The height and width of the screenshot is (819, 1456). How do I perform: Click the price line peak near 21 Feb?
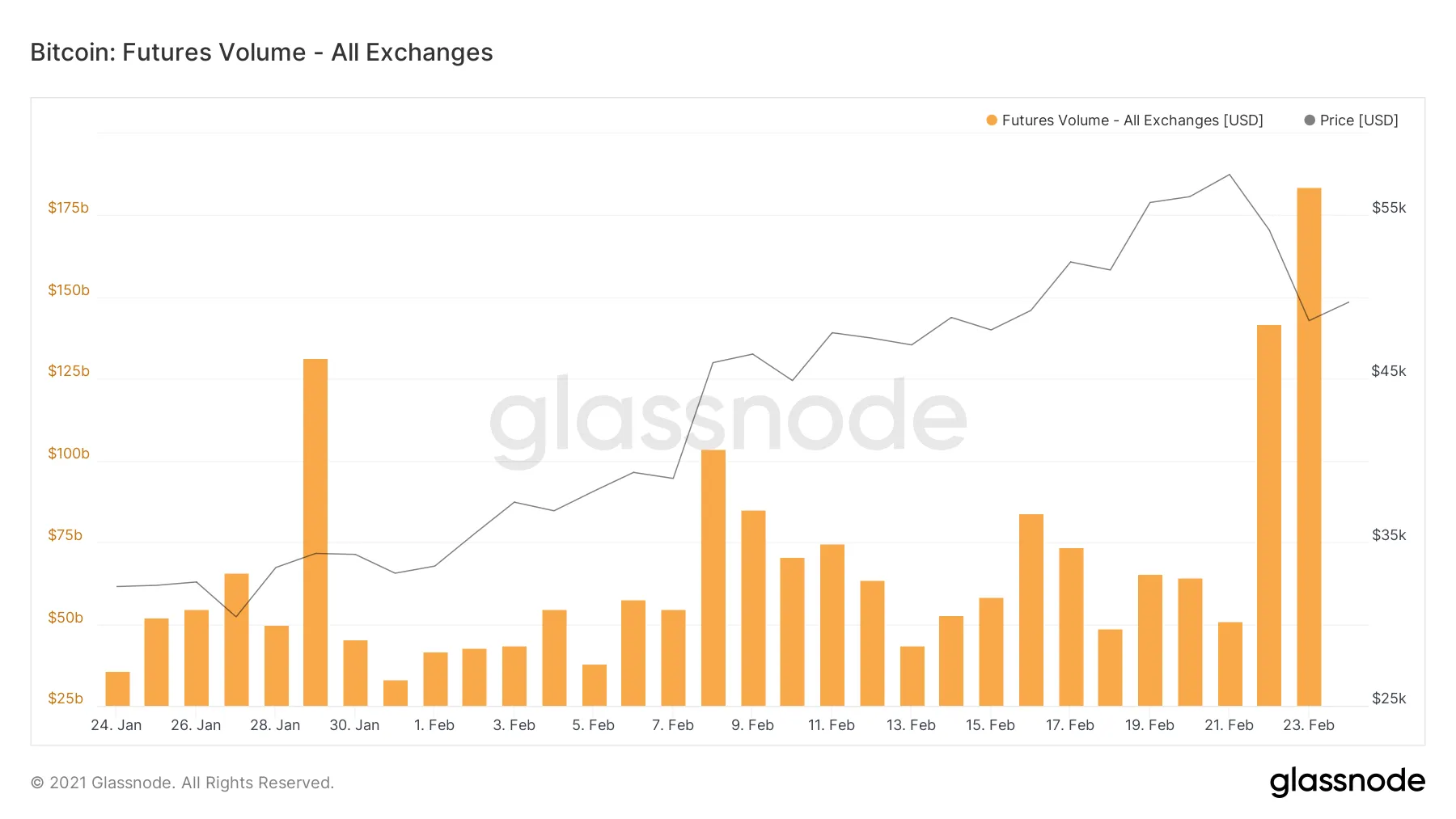[1230, 175]
